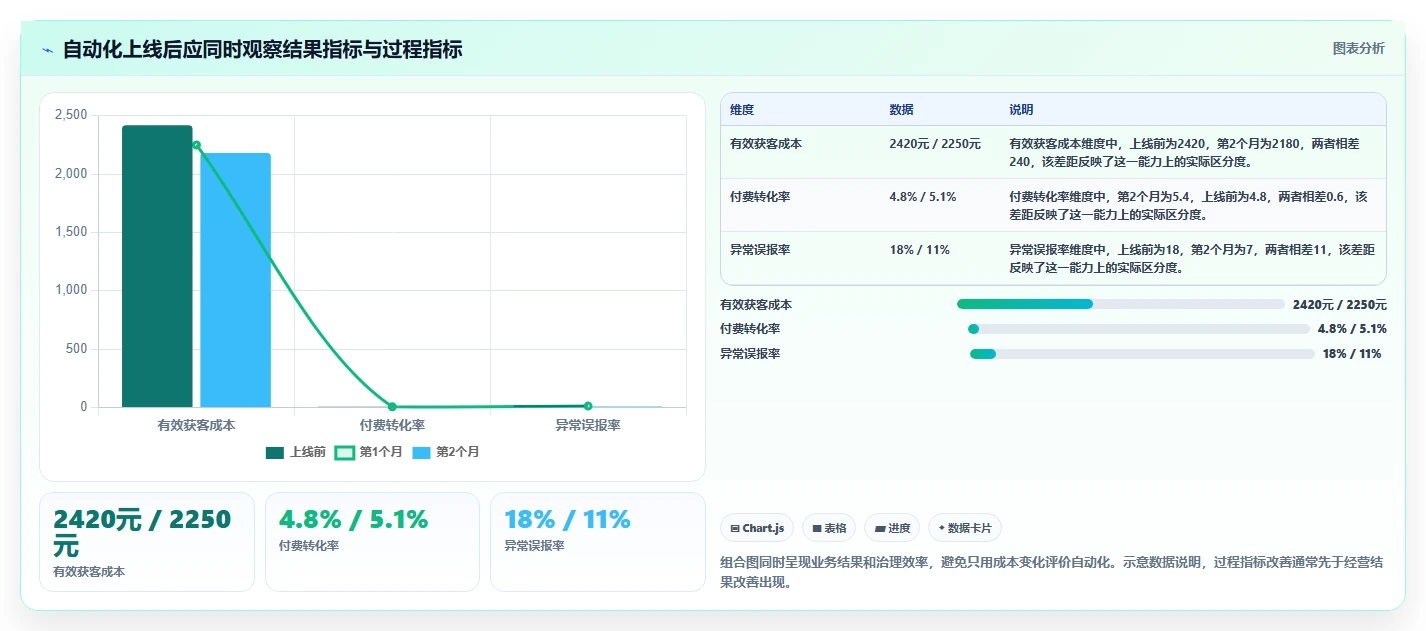Open the 图表分析 label in the header
The image size is (1426, 631).
pos(1359,48)
